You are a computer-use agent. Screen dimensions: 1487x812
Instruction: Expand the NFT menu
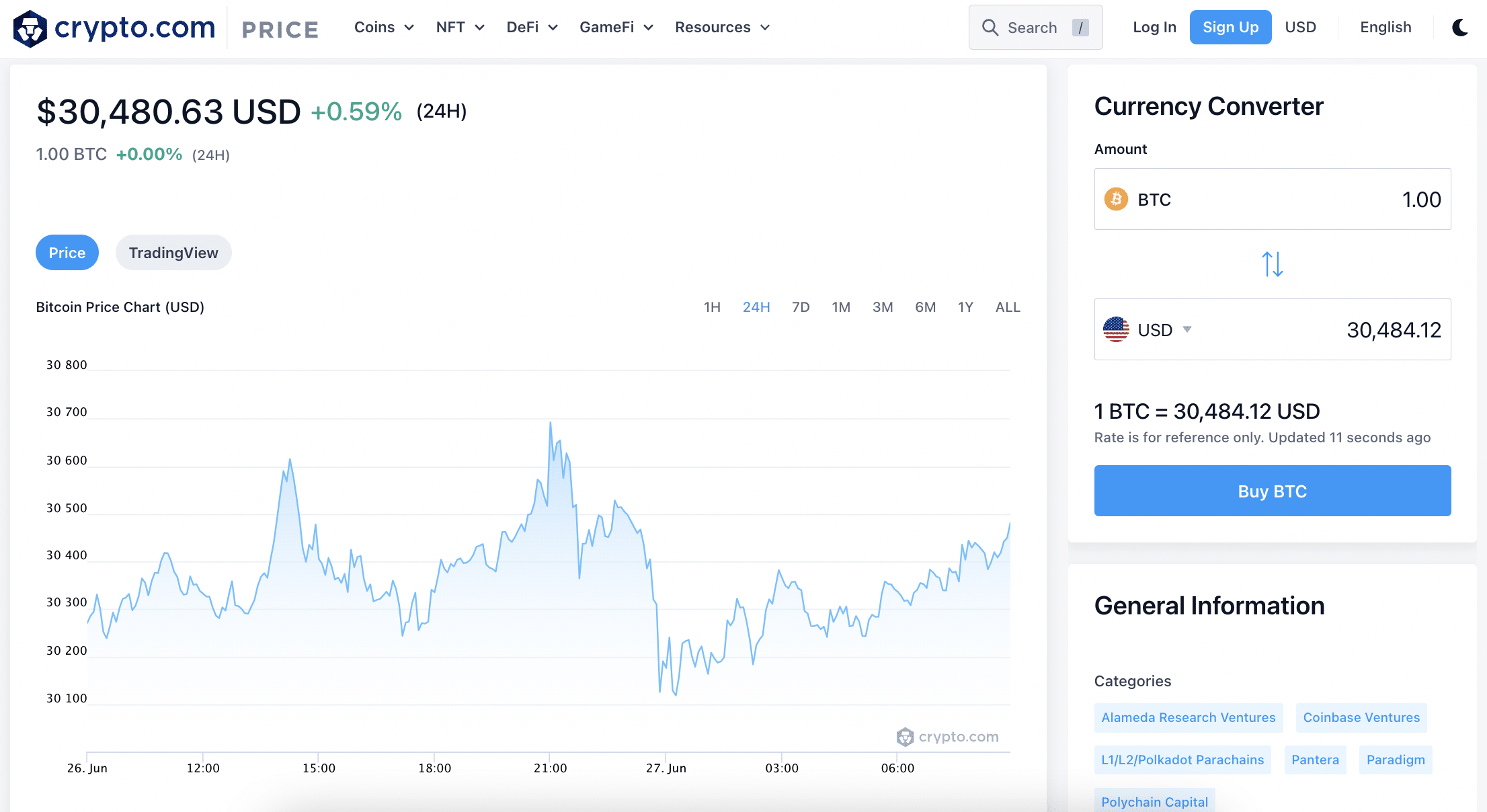(x=460, y=28)
